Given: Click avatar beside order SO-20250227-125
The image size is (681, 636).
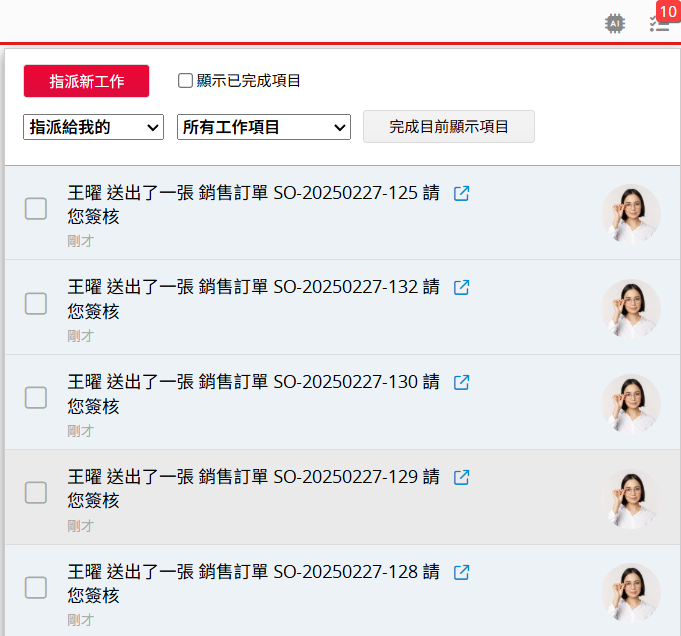Looking at the screenshot, I should pyautogui.click(x=630, y=213).
